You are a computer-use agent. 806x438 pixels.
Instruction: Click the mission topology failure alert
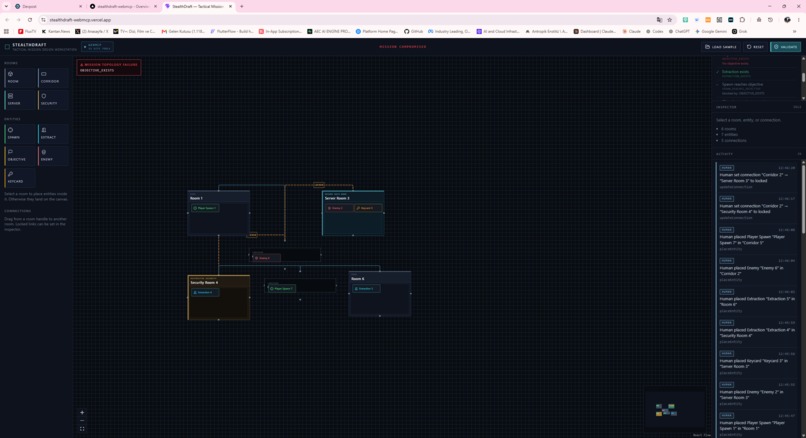[109, 67]
